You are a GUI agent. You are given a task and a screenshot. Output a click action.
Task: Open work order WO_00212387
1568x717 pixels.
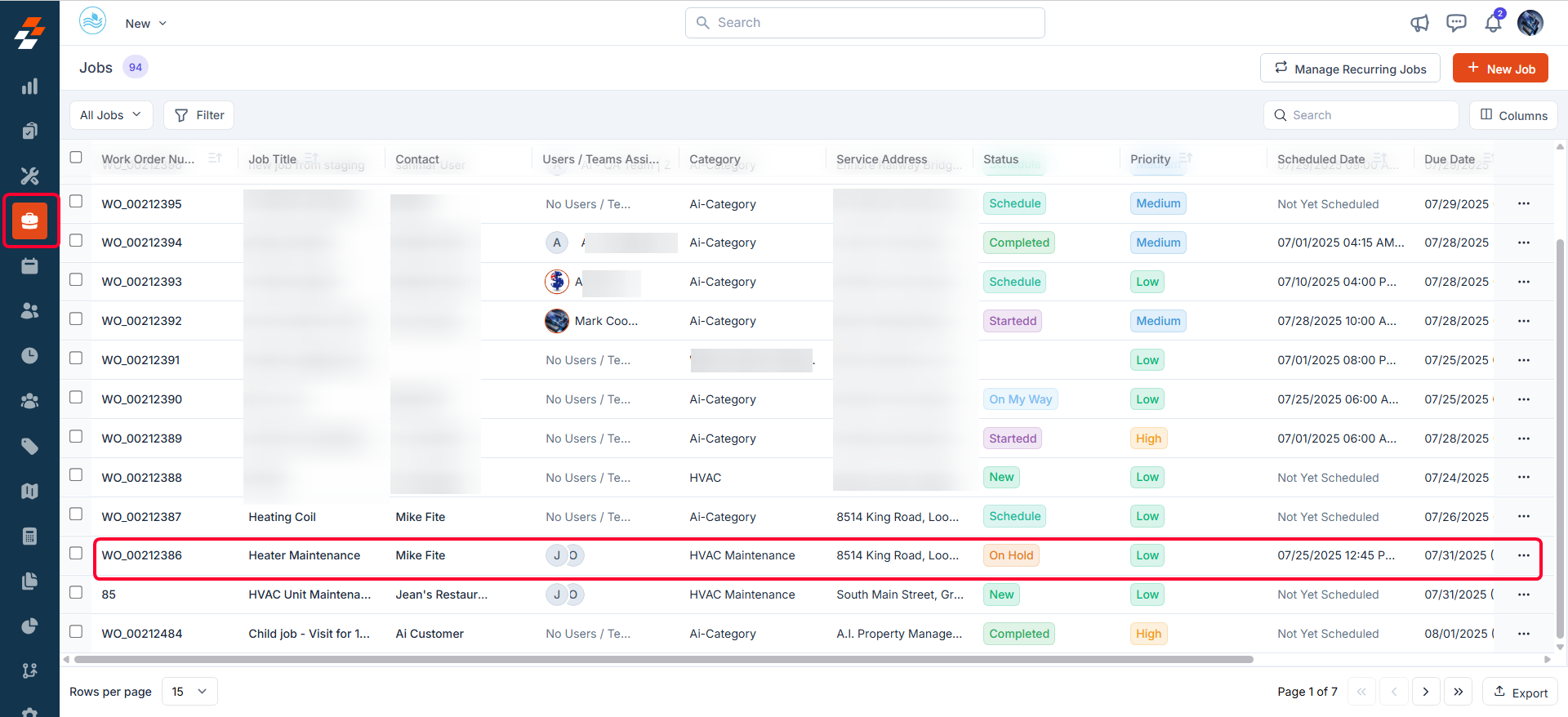click(x=141, y=517)
